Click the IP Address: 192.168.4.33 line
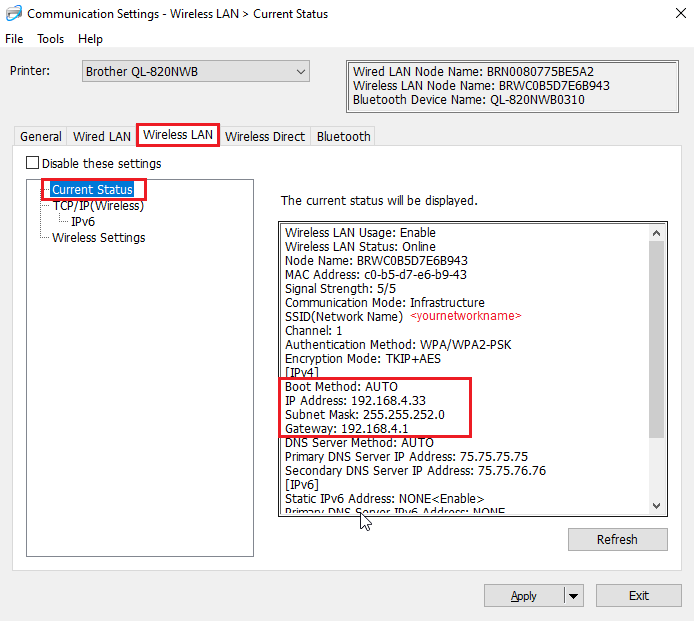The width and height of the screenshot is (694, 621). click(355, 401)
